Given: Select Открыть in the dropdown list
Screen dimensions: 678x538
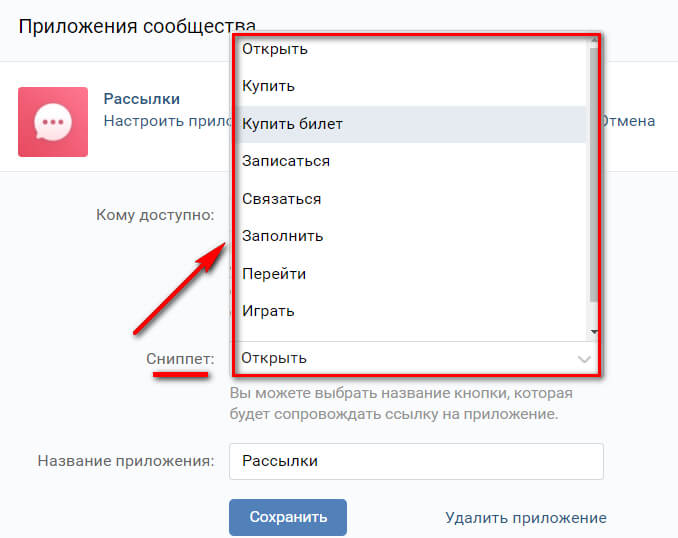Looking at the screenshot, I should click(x=275, y=49).
